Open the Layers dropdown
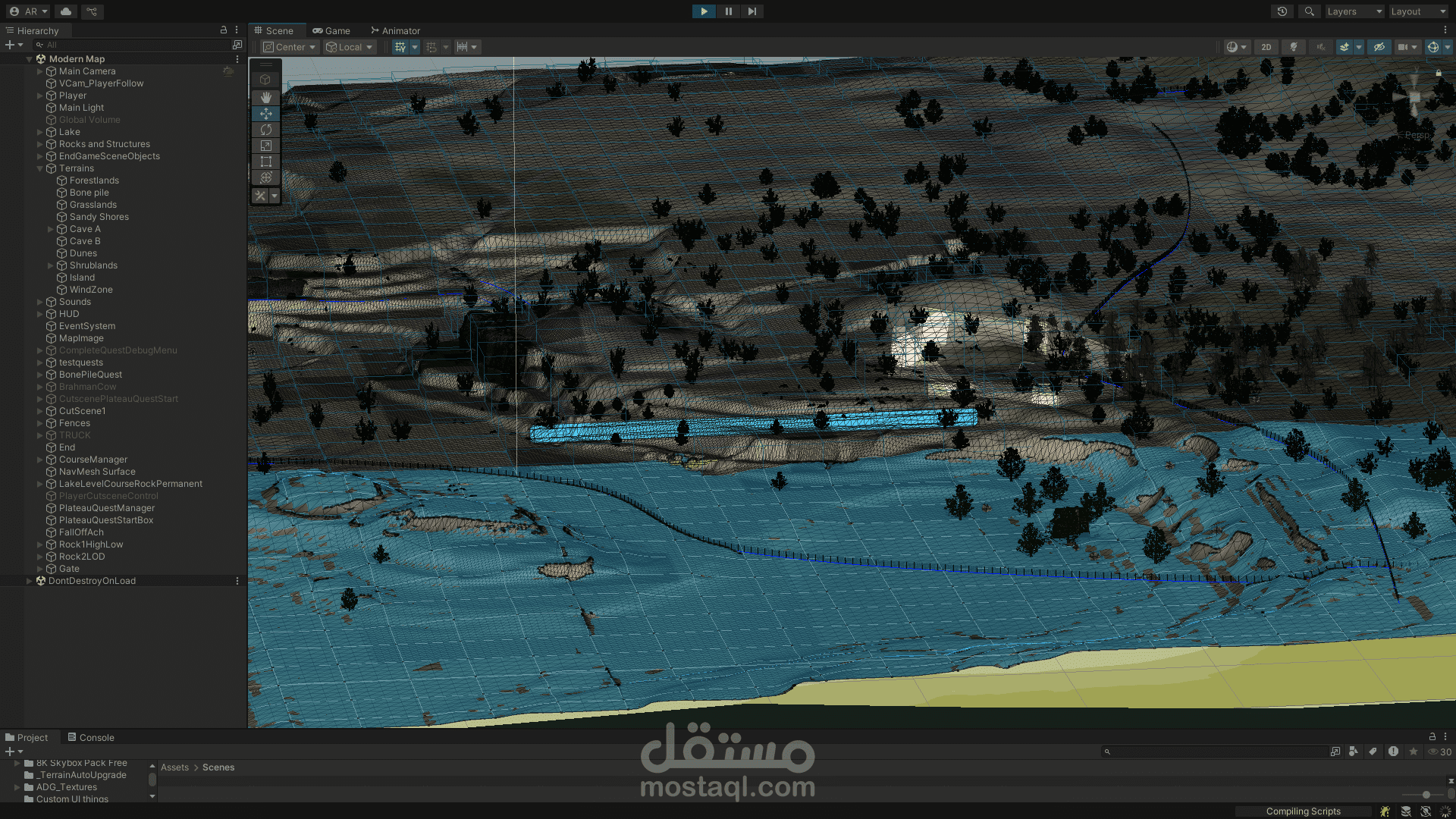 click(1354, 11)
